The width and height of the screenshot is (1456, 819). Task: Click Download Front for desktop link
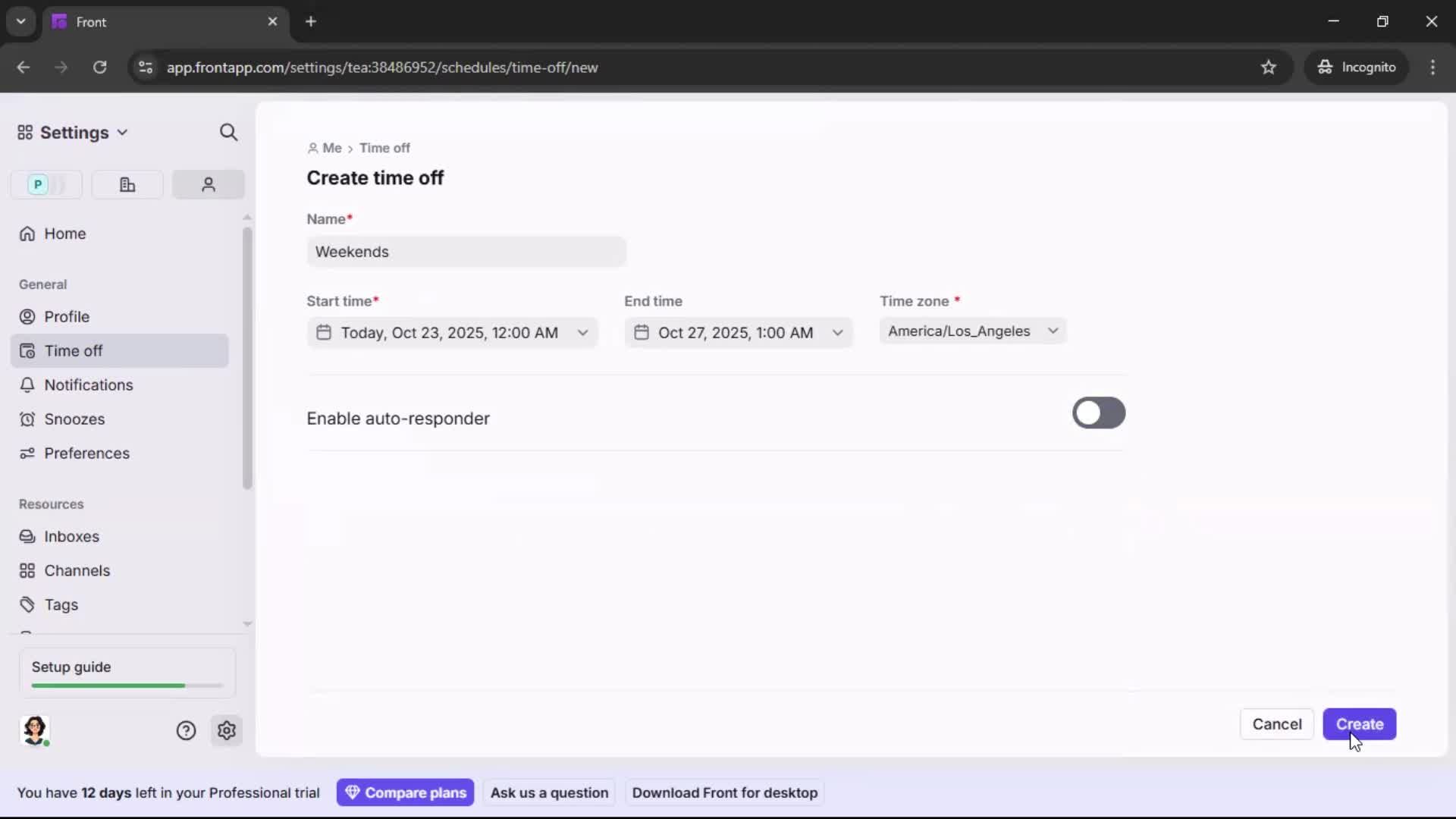pos(724,792)
